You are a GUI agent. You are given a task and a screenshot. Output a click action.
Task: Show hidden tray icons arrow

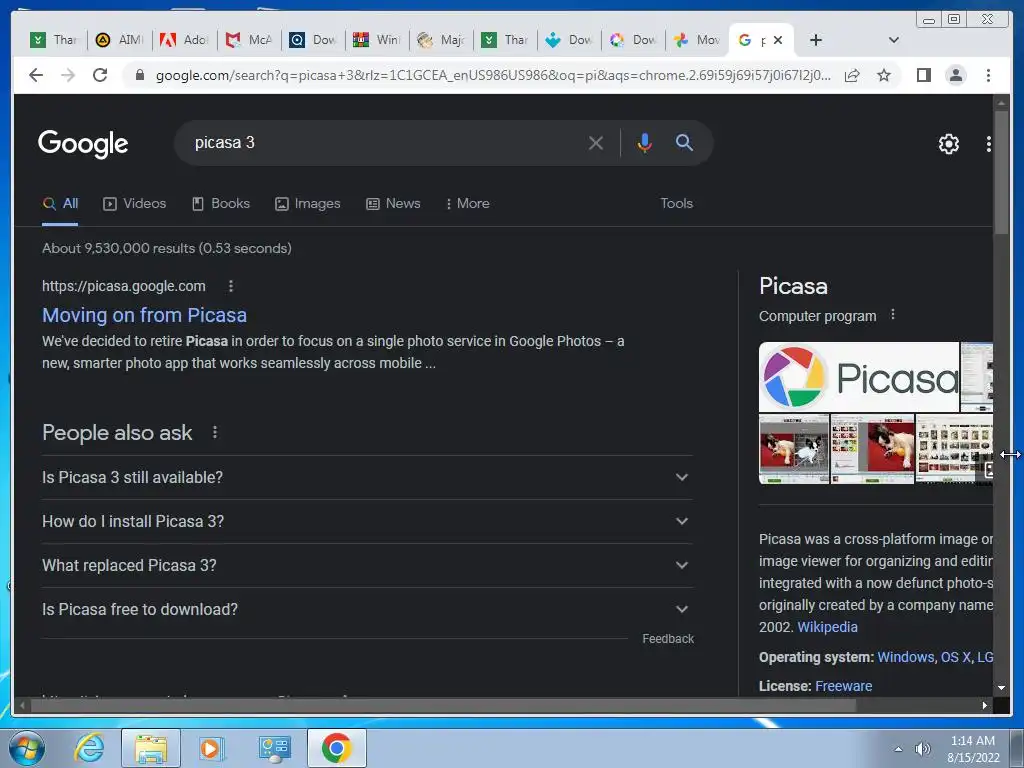click(899, 749)
